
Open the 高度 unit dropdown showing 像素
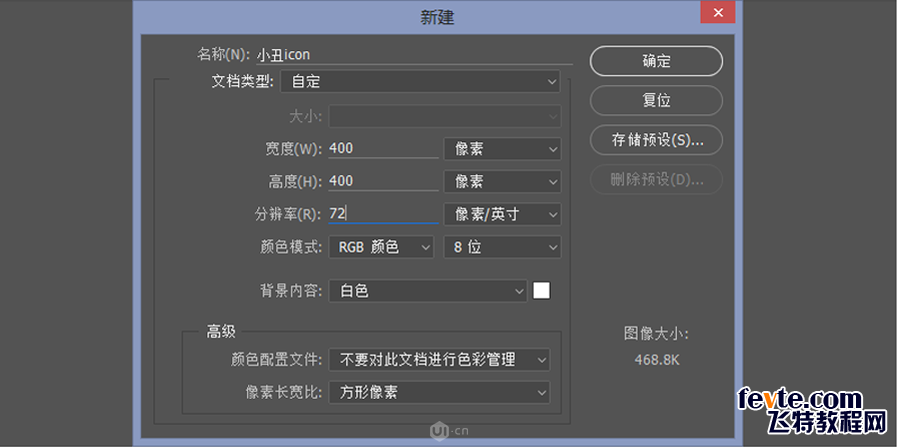[x=501, y=182]
